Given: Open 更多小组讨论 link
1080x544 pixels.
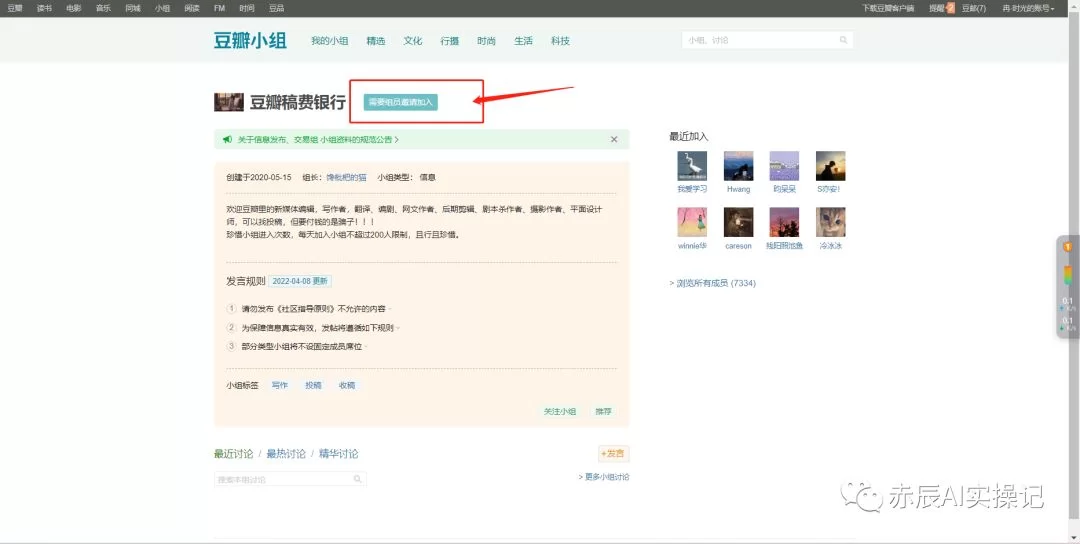Looking at the screenshot, I should (x=604, y=477).
